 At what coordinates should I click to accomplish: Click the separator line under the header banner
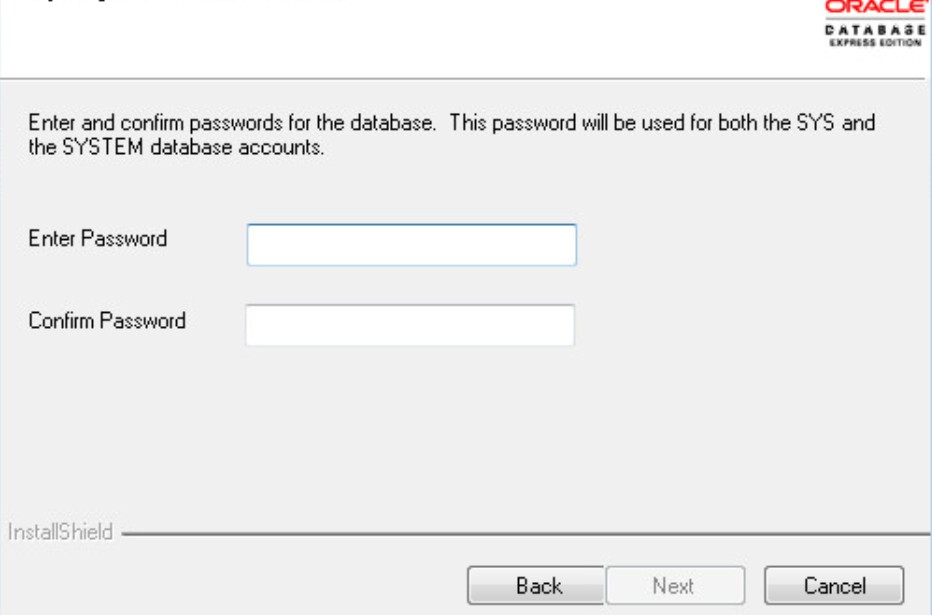point(464,78)
